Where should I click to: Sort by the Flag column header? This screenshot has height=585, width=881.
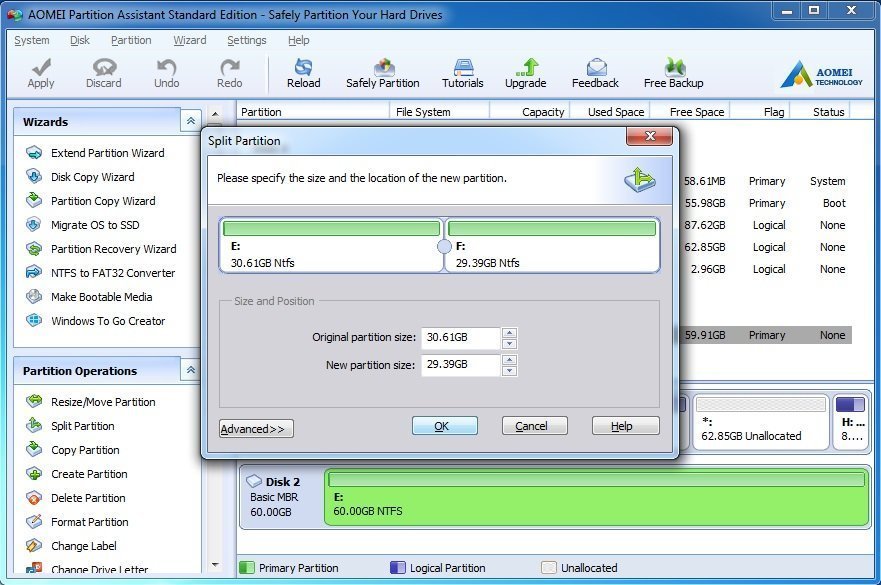click(761, 112)
